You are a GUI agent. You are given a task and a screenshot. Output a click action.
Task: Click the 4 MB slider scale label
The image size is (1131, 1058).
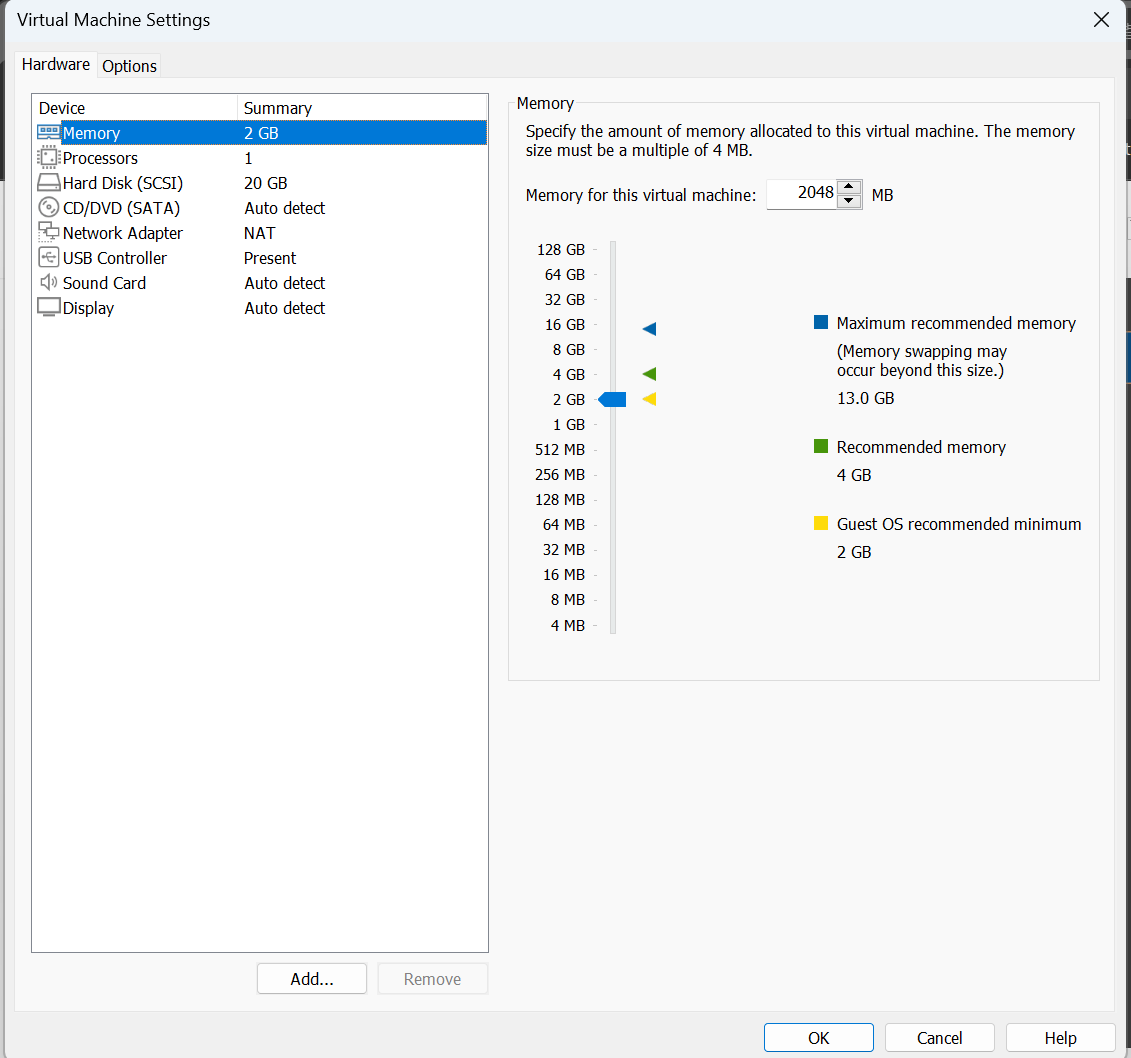click(x=568, y=625)
